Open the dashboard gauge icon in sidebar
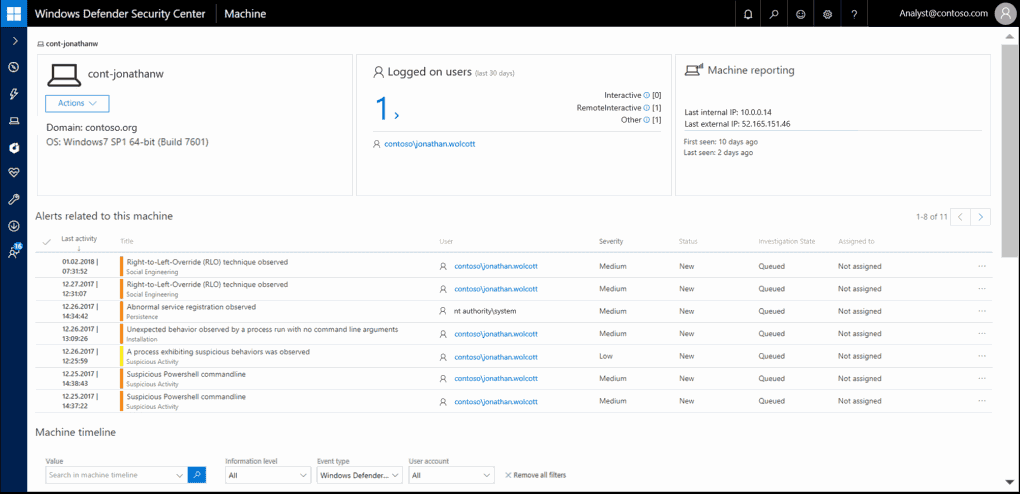1024x494 pixels. tap(14, 67)
